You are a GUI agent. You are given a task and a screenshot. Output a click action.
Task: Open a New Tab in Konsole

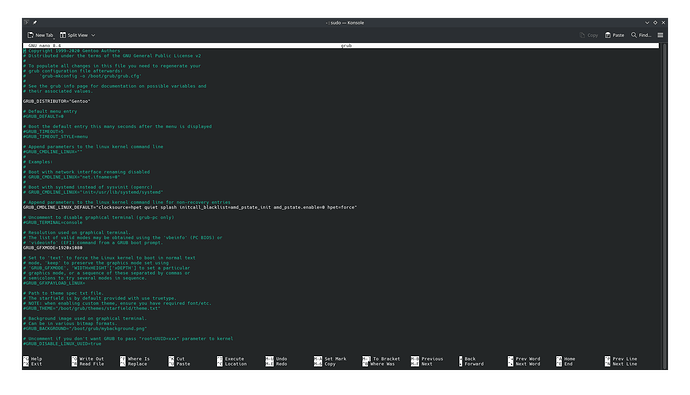coord(40,35)
